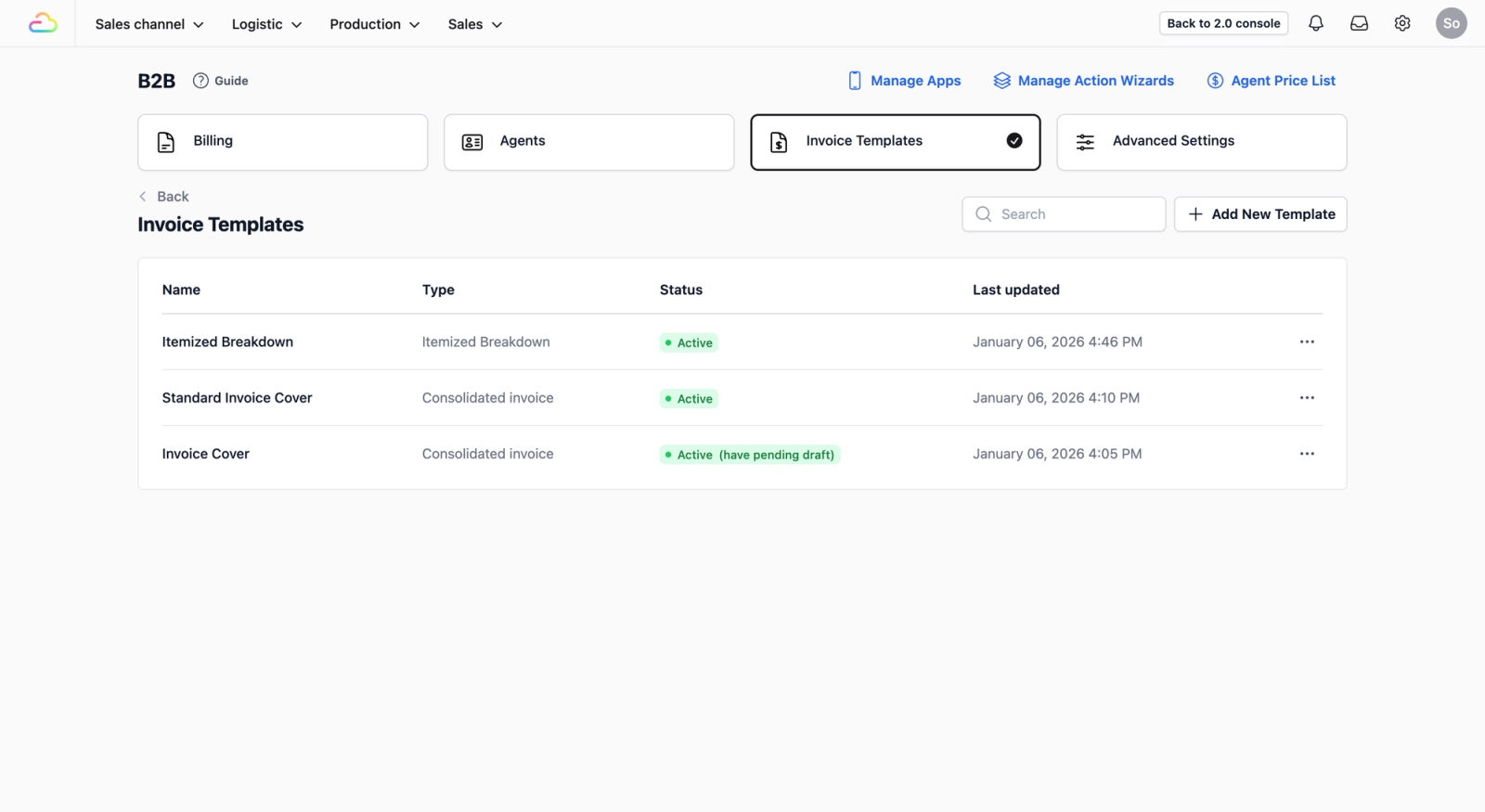Image resolution: width=1485 pixels, height=812 pixels.
Task: Expand the Sales dropdown menu
Action: 475,24
